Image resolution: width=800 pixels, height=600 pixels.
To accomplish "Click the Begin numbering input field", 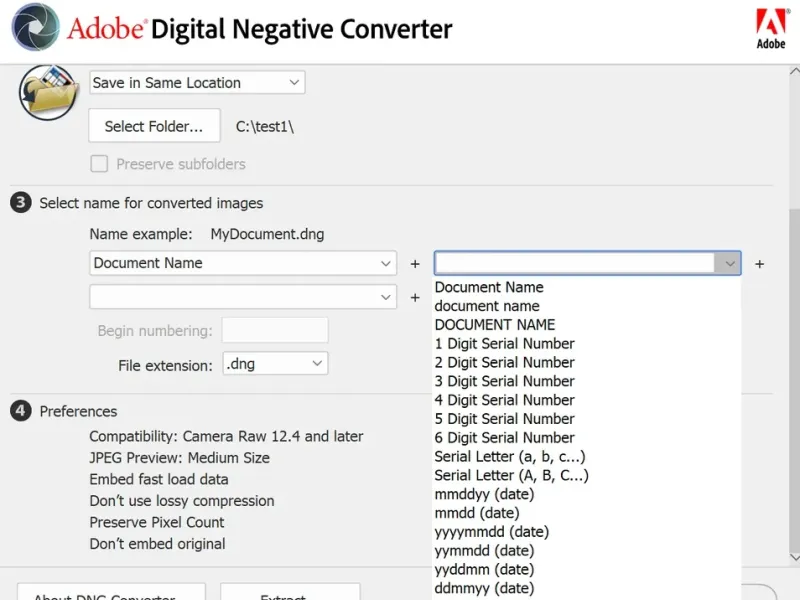I will pyautogui.click(x=274, y=331).
